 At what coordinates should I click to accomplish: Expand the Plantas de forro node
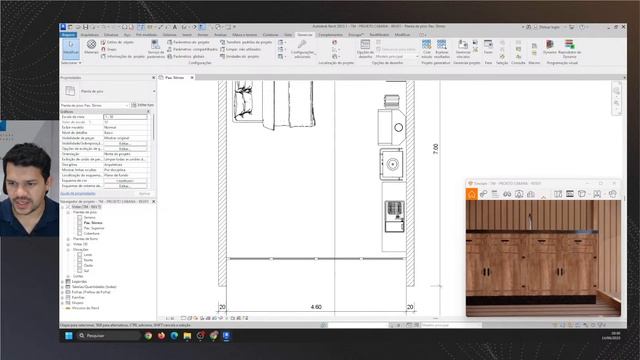pos(68,239)
